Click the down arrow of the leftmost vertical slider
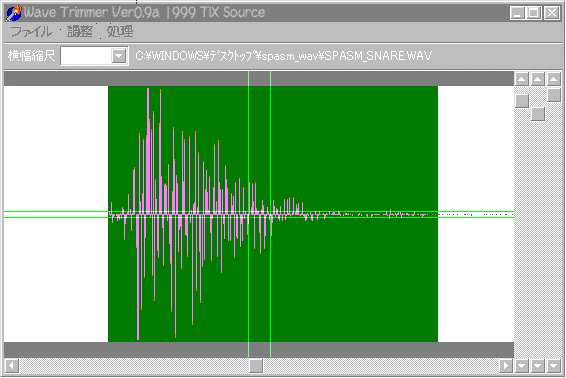This screenshot has height=378, width=566. (522, 366)
